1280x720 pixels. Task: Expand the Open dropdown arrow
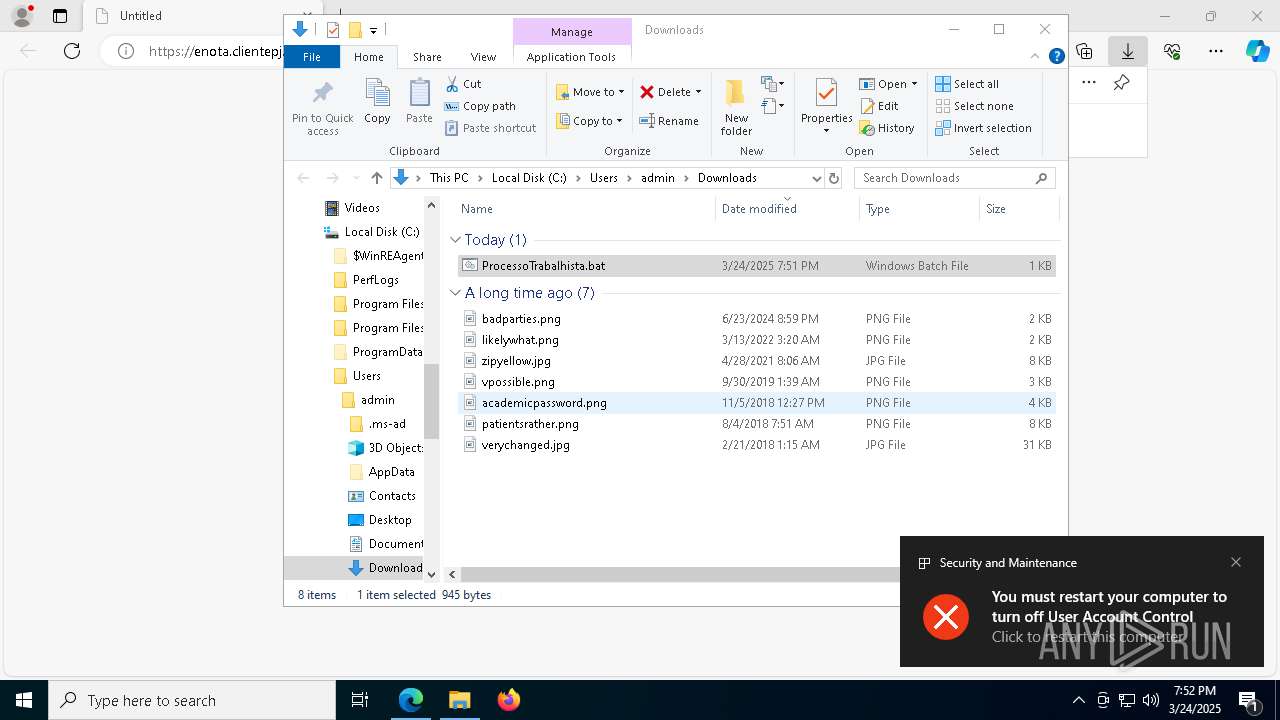tap(914, 84)
